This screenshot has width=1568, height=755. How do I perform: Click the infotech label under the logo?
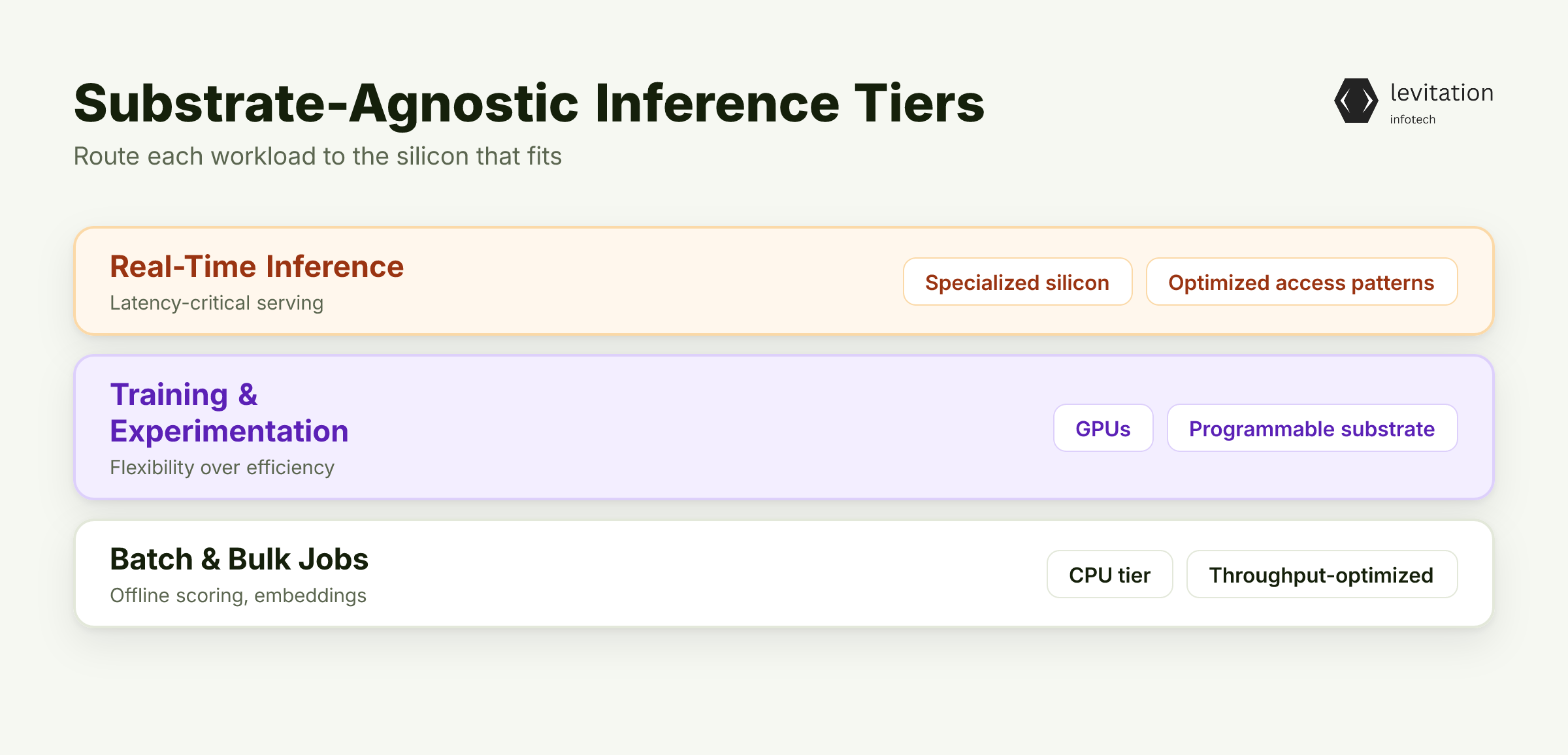coord(1413,120)
